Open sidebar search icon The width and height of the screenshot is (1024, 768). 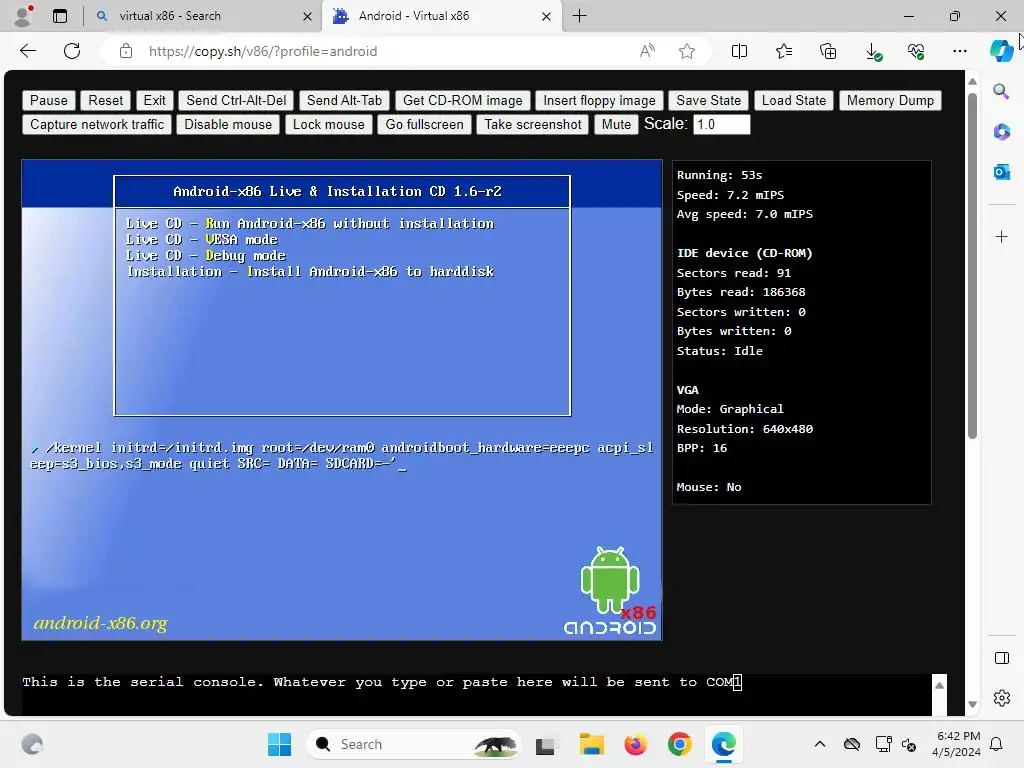[1001, 91]
